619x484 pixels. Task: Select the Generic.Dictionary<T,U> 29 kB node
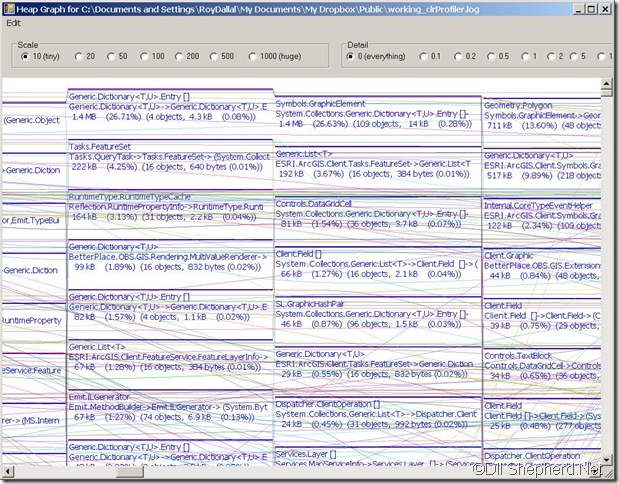(378, 372)
